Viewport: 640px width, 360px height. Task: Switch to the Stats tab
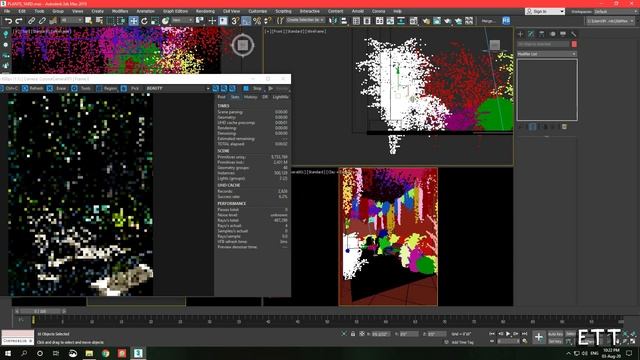point(235,97)
